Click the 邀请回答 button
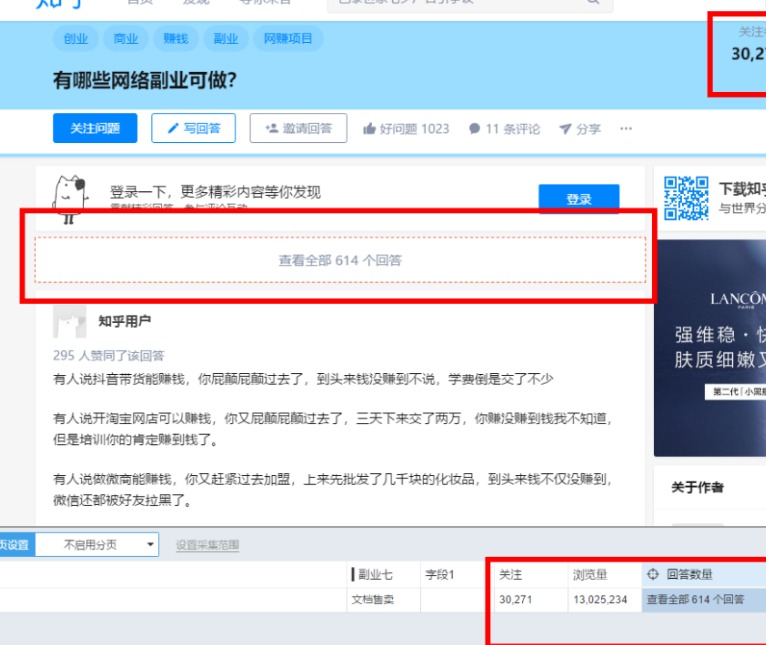This screenshot has width=766, height=645. point(298,128)
